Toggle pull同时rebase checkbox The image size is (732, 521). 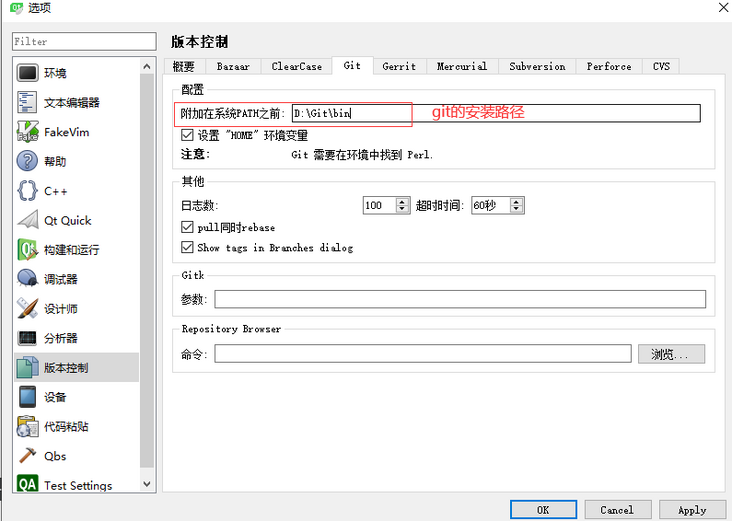point(187,227)
